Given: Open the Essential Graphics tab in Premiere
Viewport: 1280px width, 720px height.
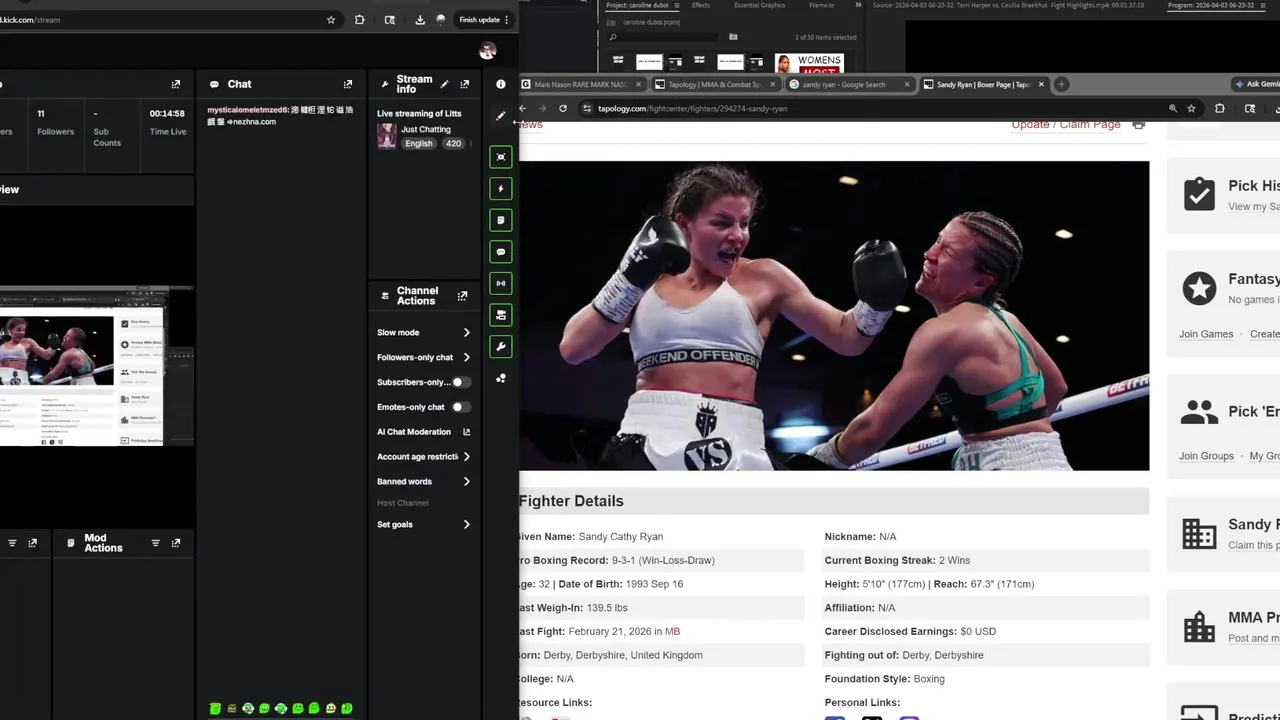Looking at the screenshot, I should (760, 5).
